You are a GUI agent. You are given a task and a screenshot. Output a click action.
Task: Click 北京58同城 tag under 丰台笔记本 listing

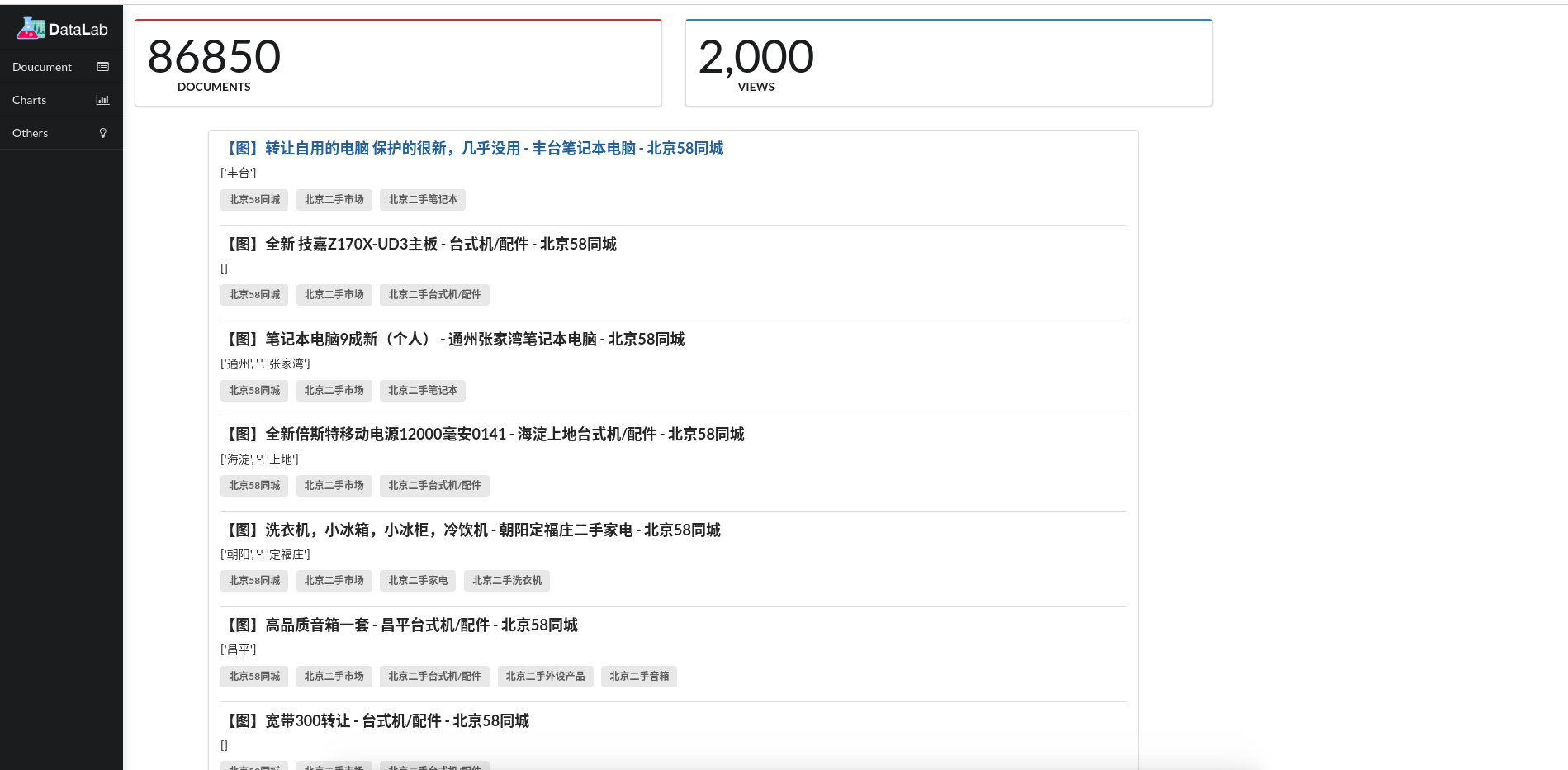click(254, 200)
